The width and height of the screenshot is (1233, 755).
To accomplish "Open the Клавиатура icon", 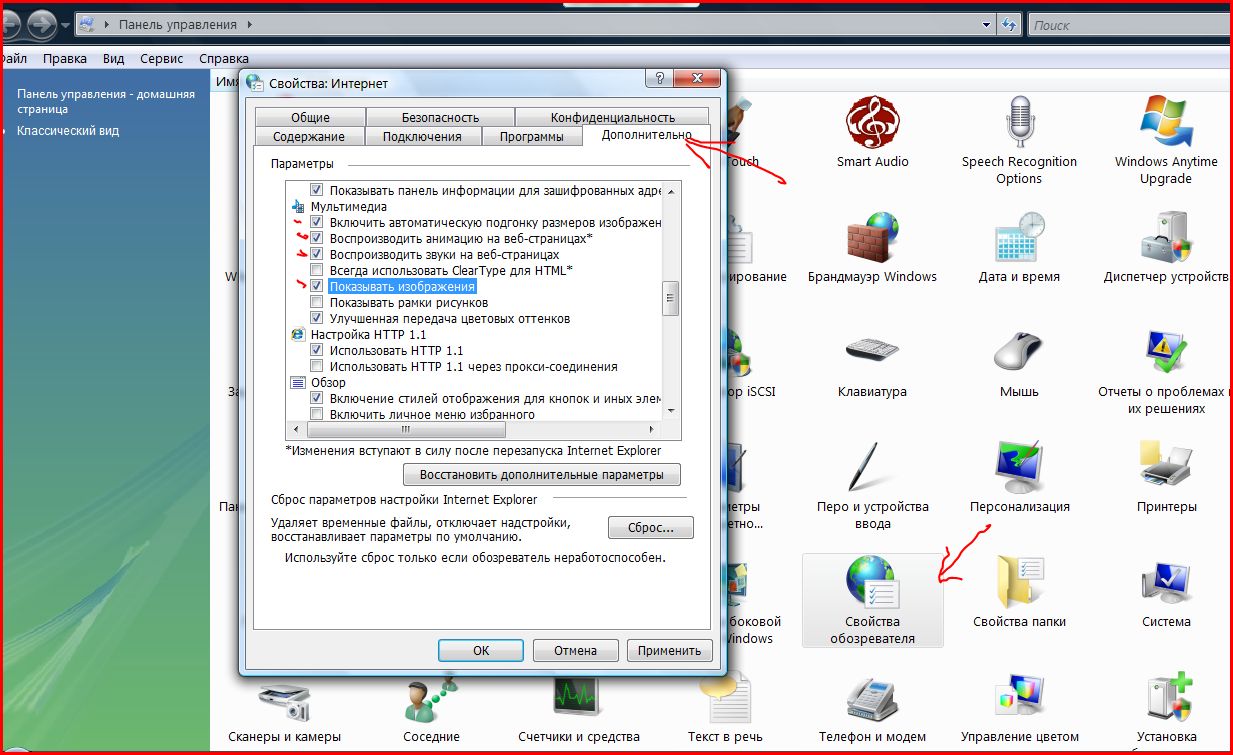I will click(x=872, y=363).
